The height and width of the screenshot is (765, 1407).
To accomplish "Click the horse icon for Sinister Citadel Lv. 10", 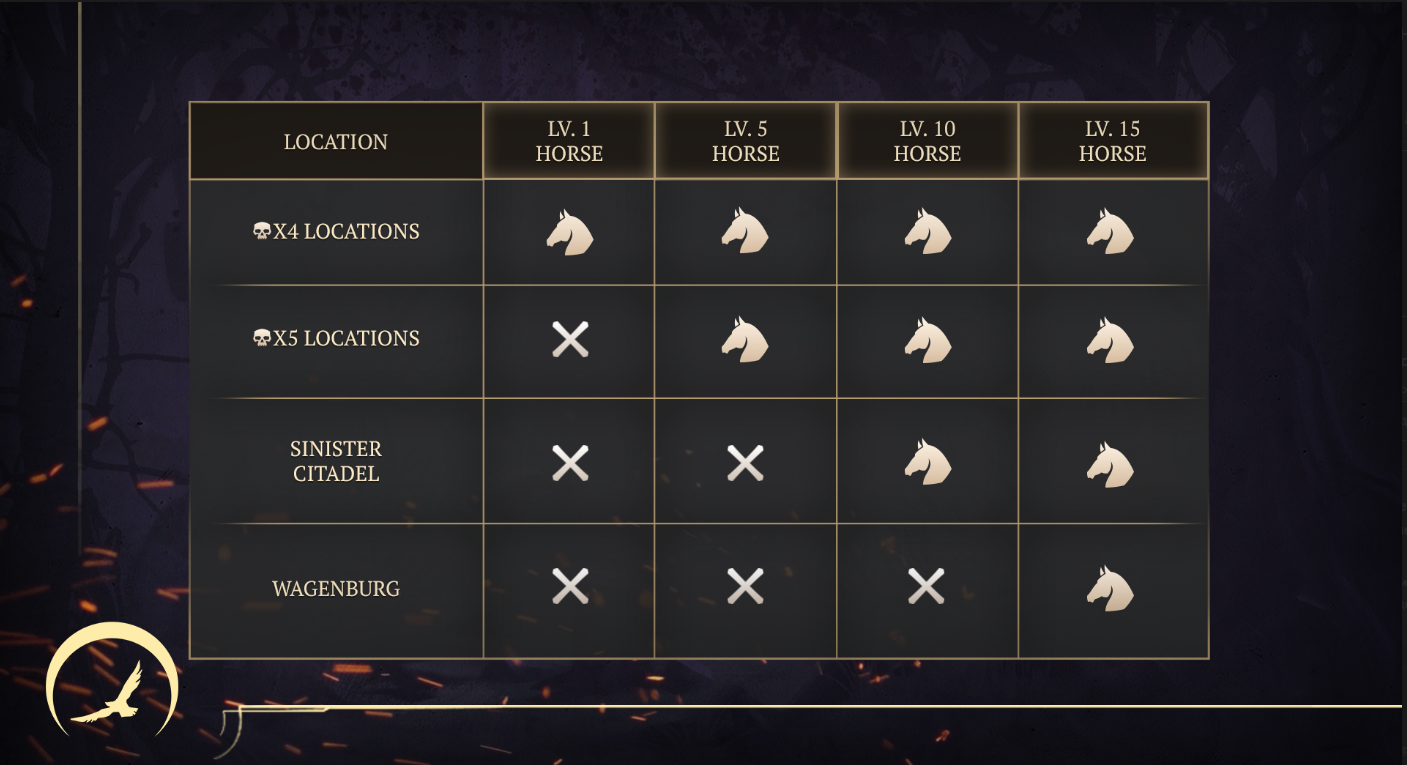I will tap(927, 463).
